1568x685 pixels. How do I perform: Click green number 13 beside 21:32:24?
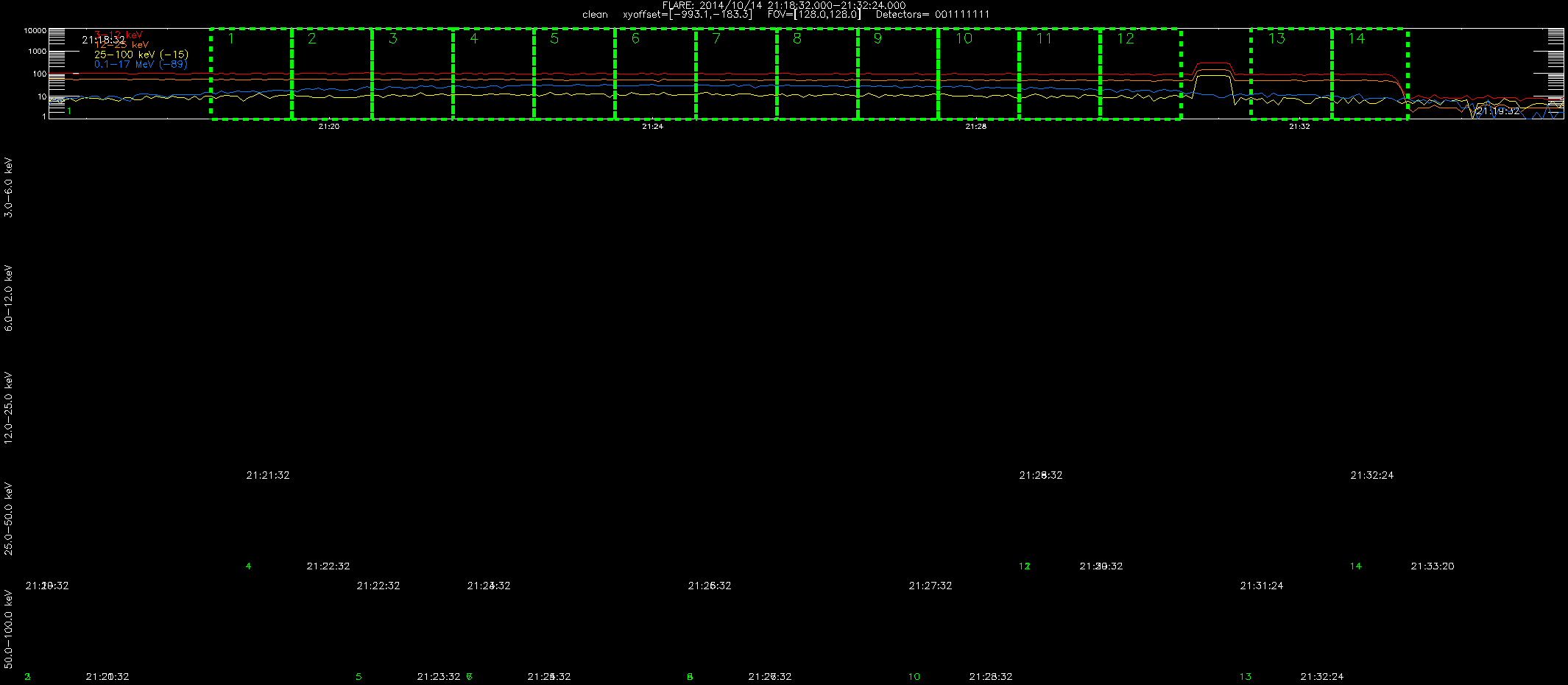[x=1246, y=676]
